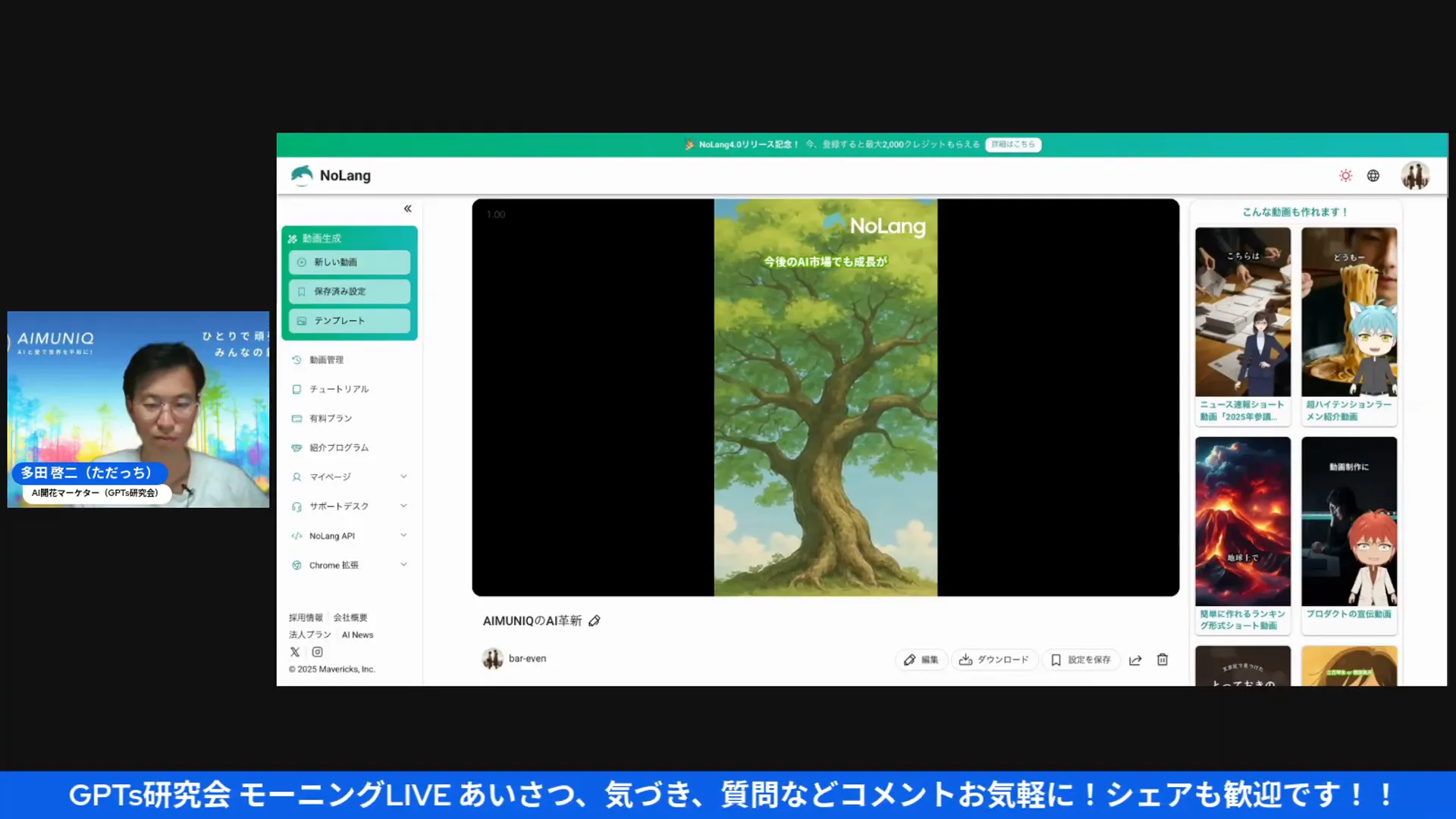
Task: Click the 動画管理 history icon
Action: coord(297,360)
